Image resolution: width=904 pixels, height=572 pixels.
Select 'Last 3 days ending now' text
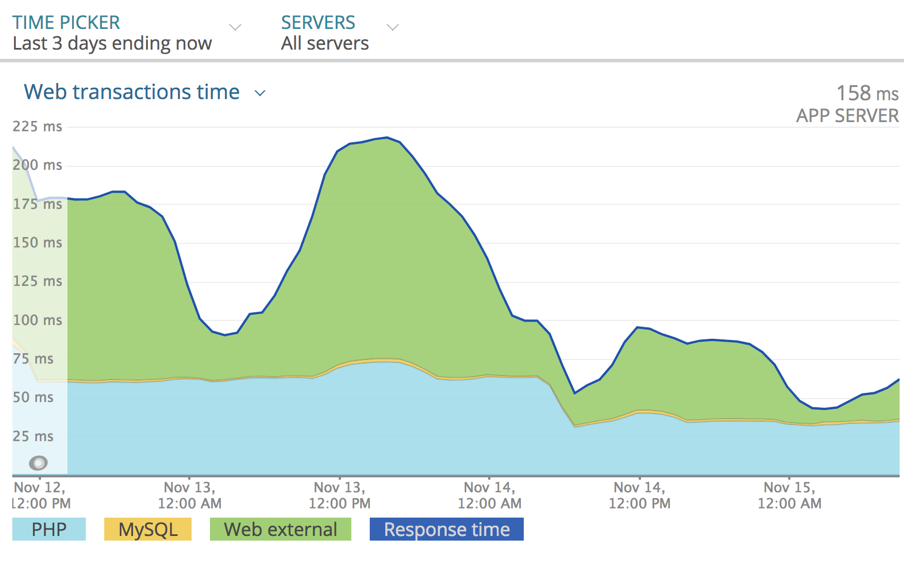[112, 43]
